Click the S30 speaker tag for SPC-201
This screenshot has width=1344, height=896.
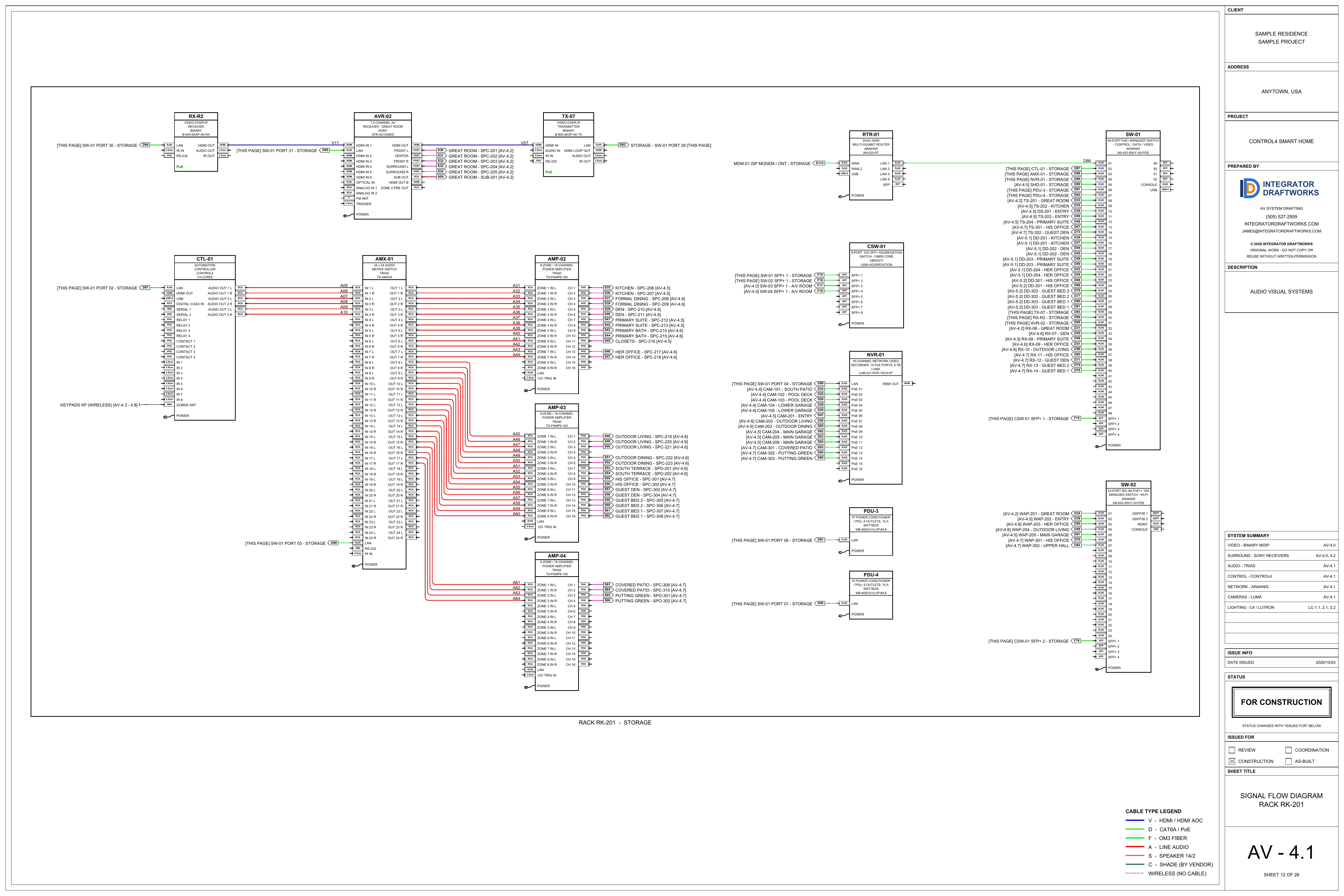point(441,150)
